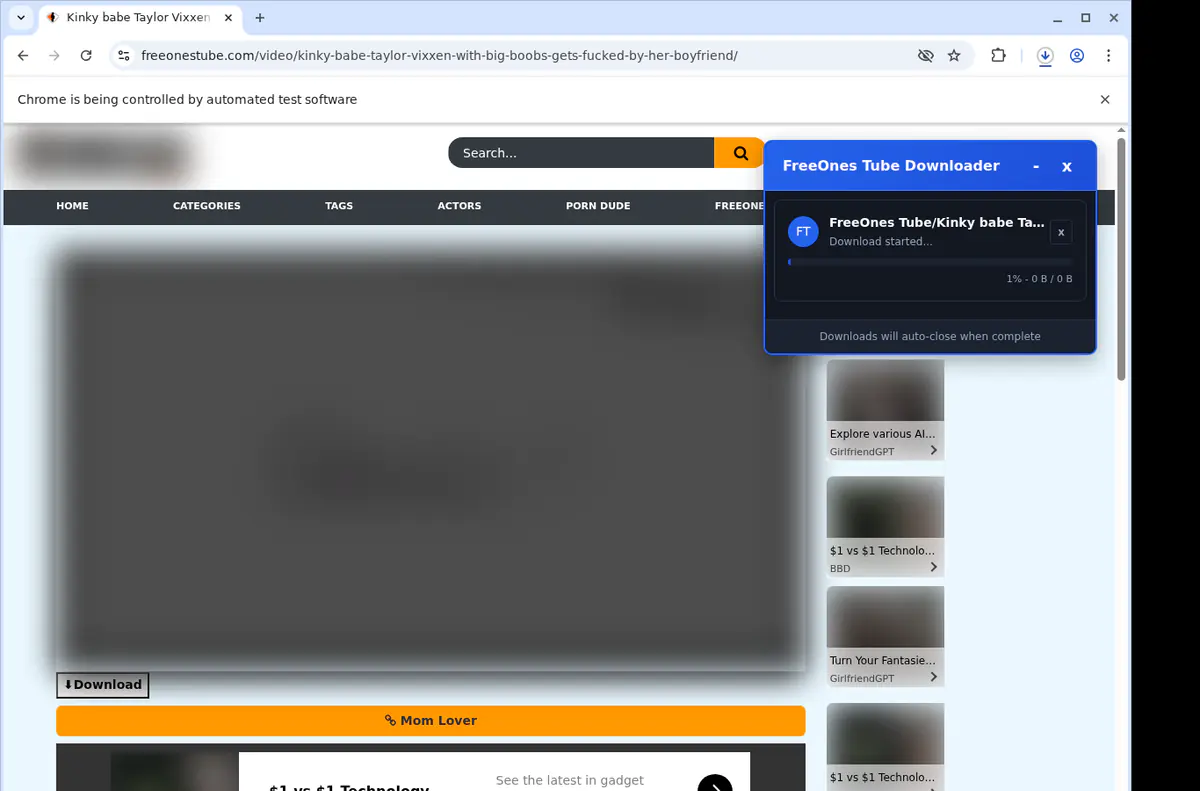
Task: Open the FREEONES menu item
Action: [739, 206]
